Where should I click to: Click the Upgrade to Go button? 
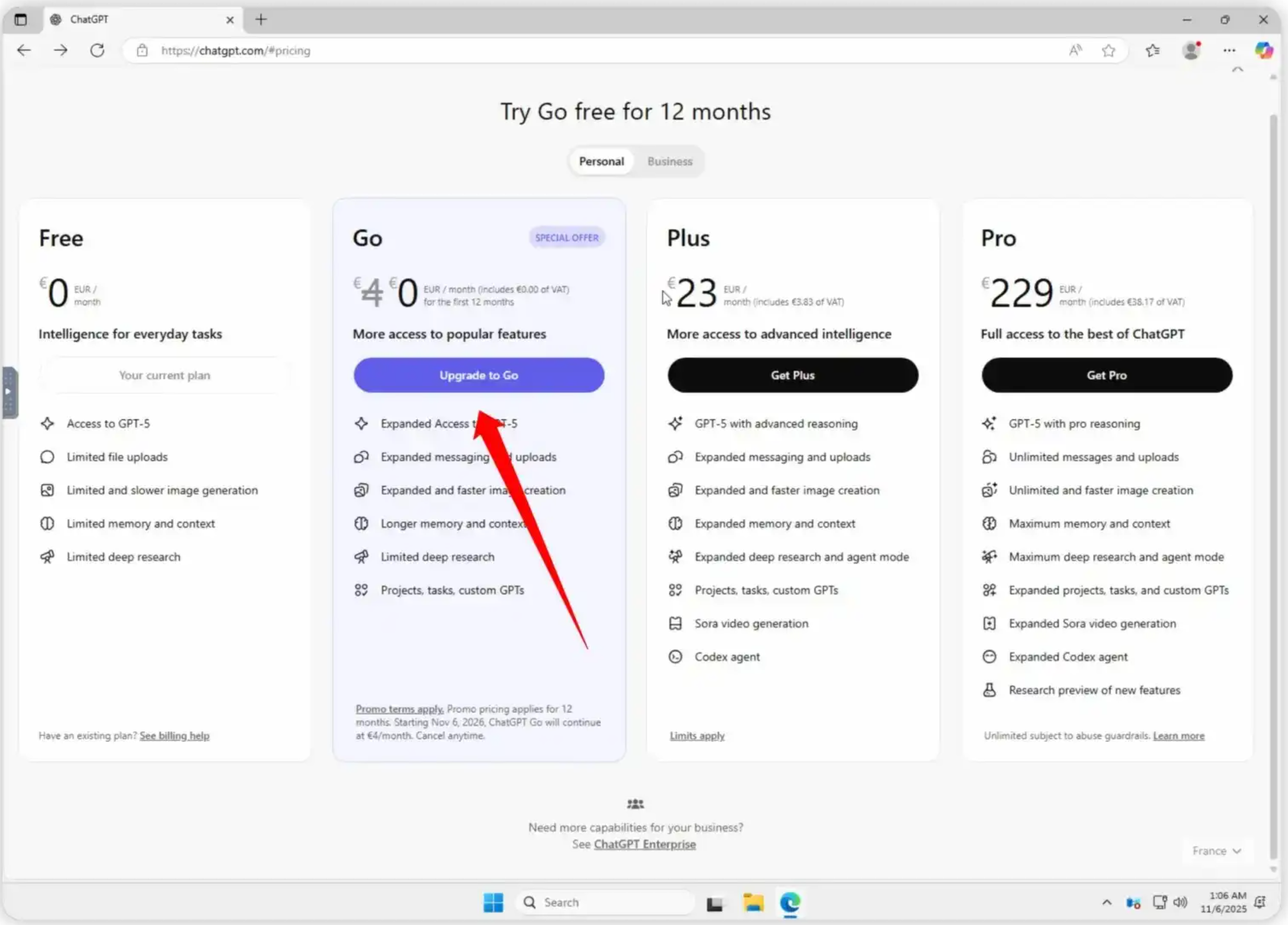coord(478,375)
